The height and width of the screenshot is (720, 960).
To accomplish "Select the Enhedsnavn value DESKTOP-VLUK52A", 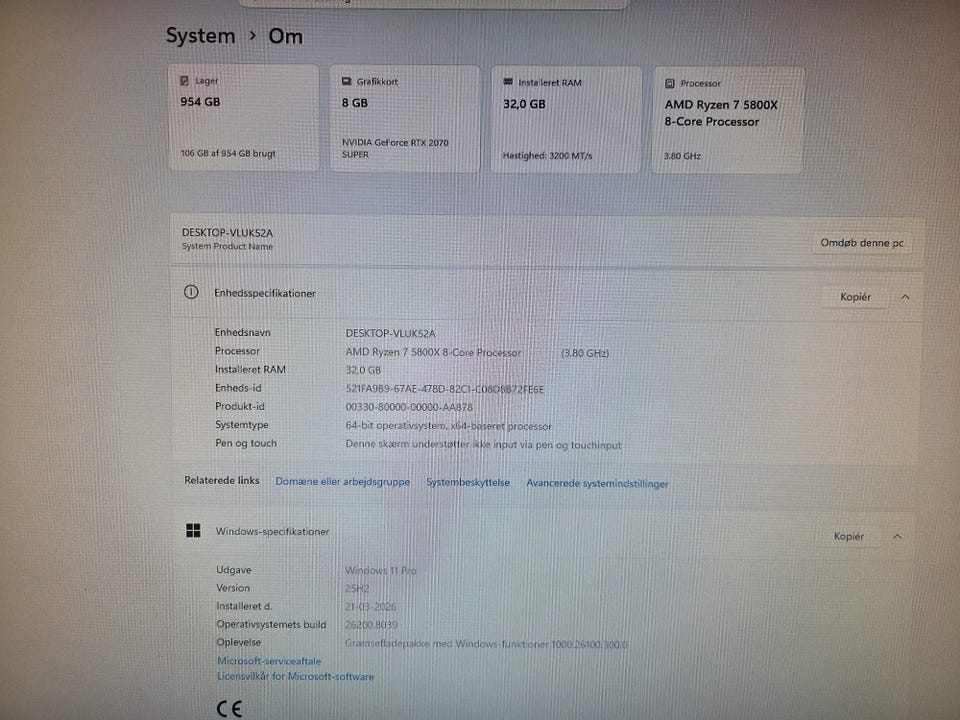I will pyautogui.click(x=391, y=334).
